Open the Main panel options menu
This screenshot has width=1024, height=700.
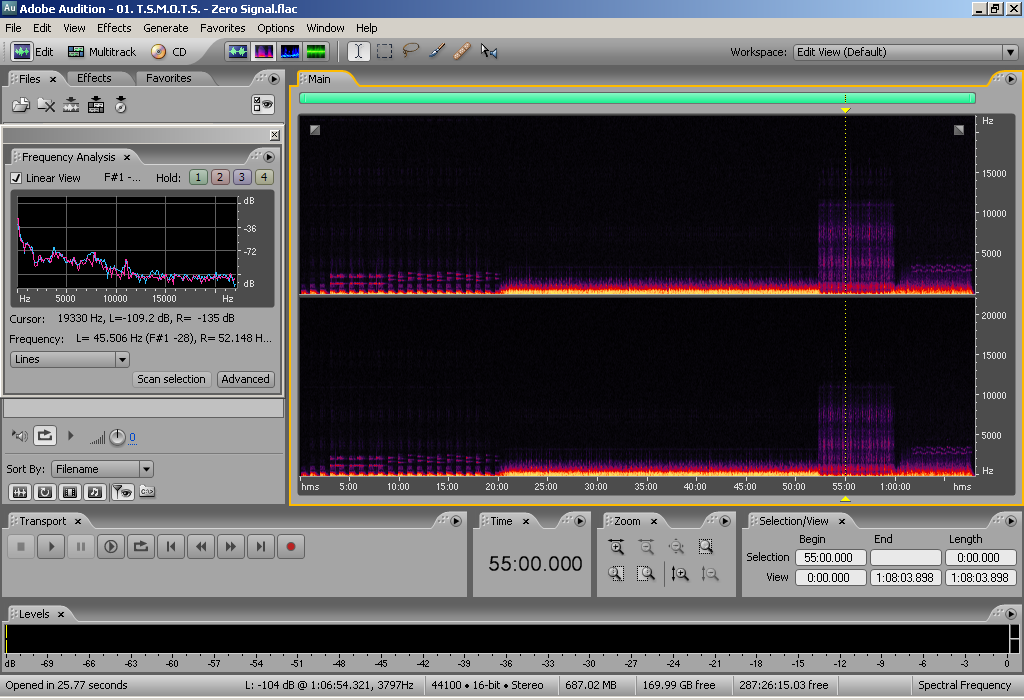click(1011, 78)
